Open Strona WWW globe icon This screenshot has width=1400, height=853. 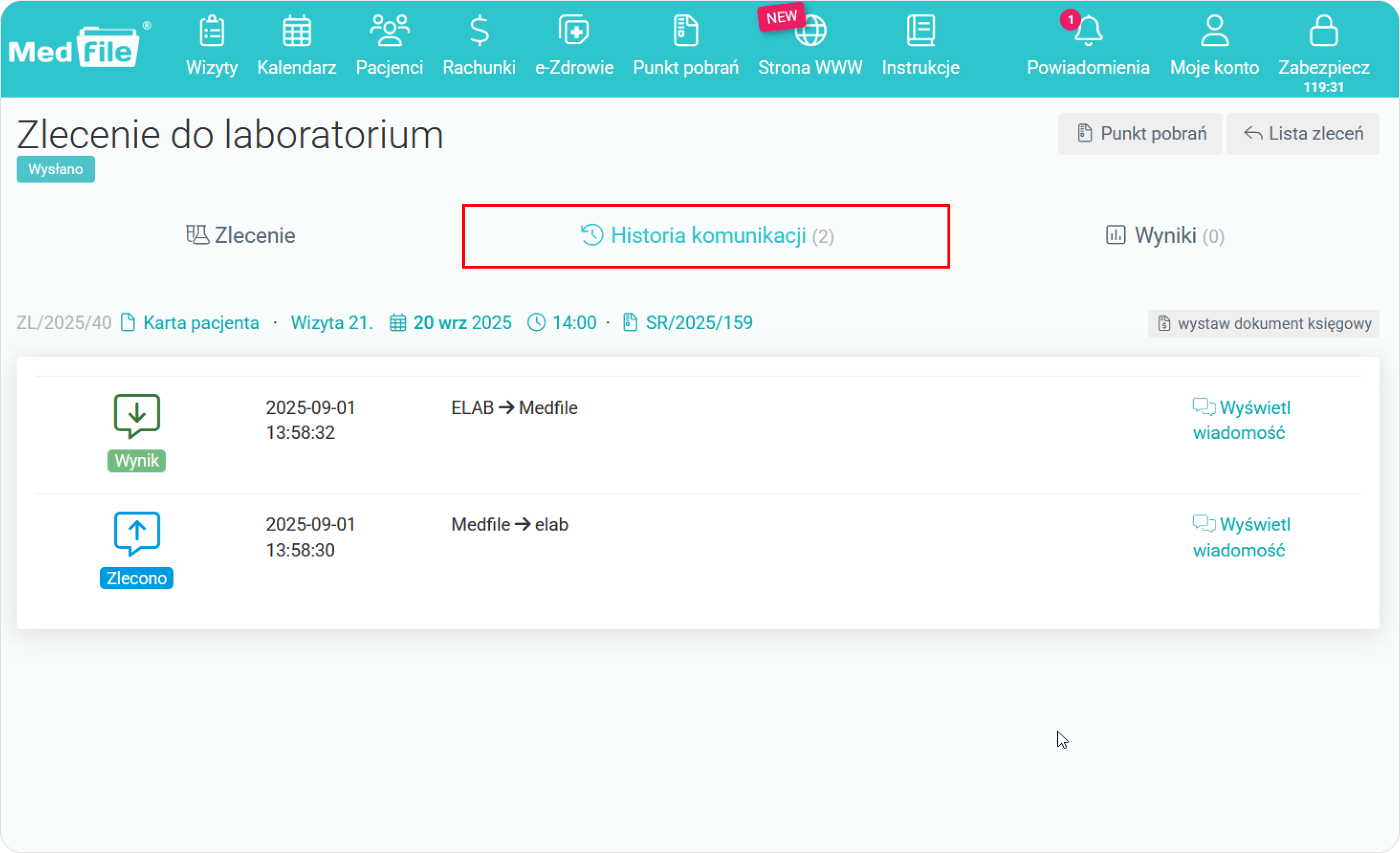tap(810, 31)
